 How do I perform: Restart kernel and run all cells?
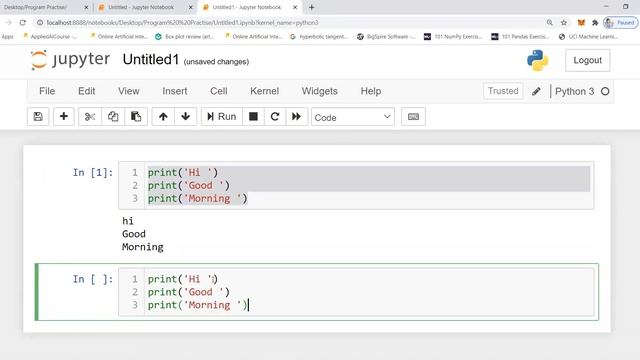(297, 117)
